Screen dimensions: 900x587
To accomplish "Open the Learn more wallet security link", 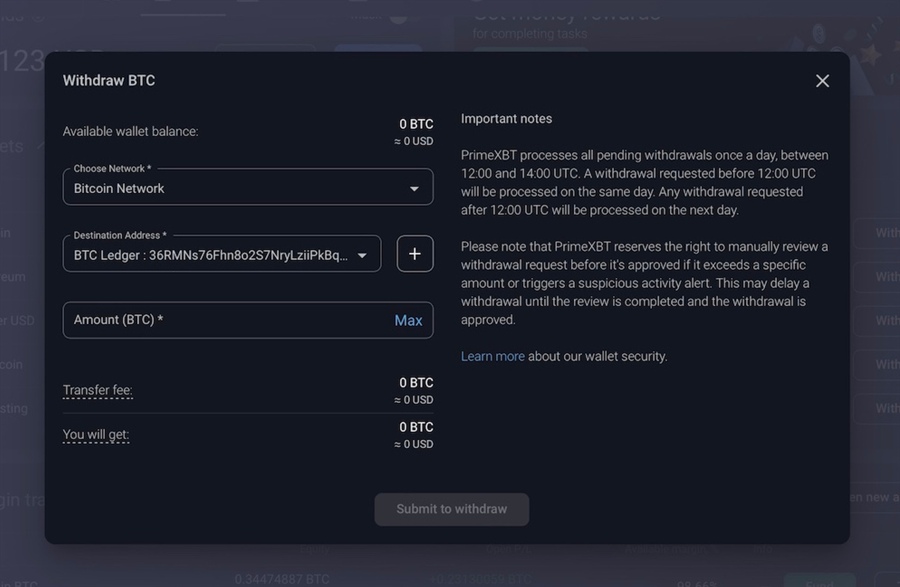I will click(492, 356).
